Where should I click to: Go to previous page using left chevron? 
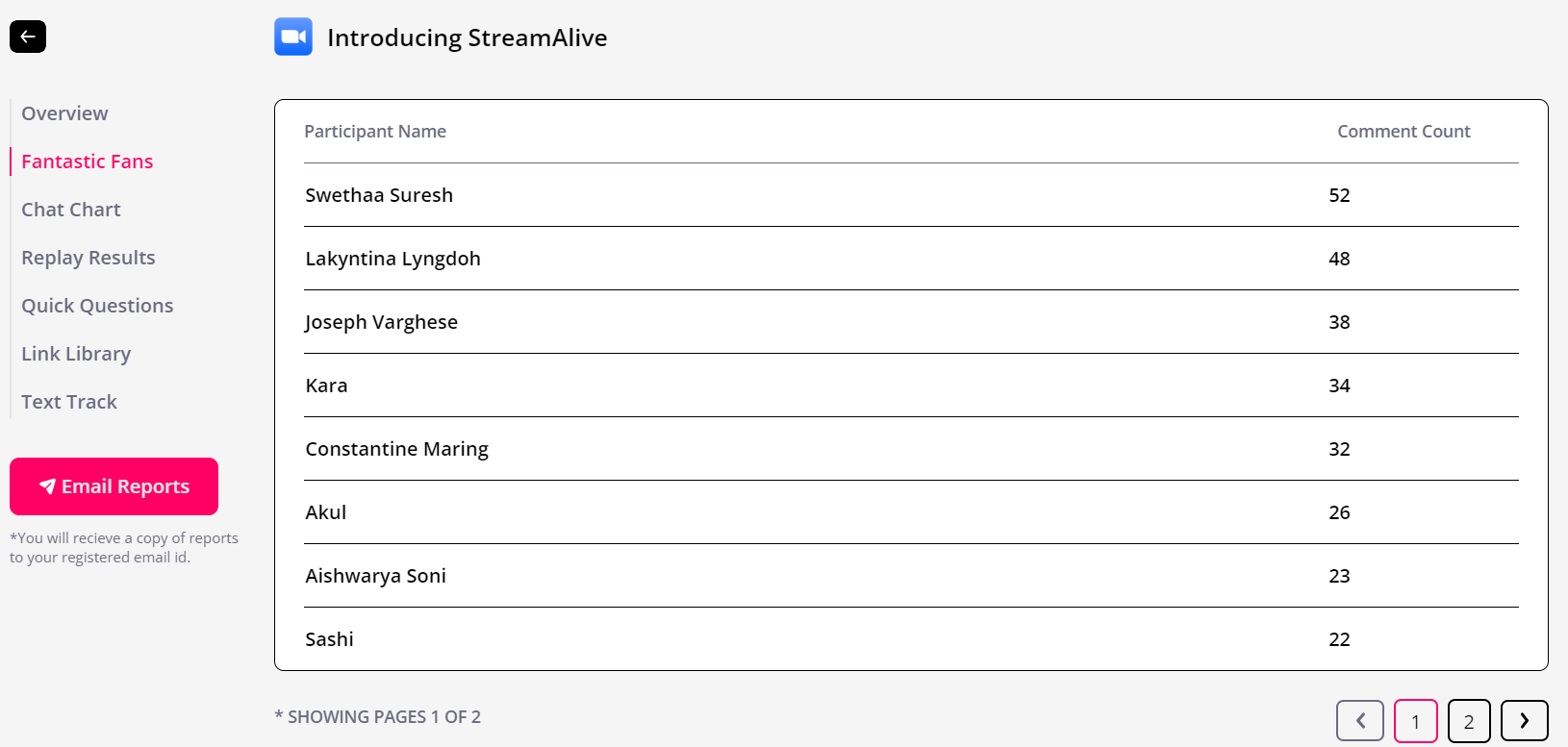[x=1360, y=721]
